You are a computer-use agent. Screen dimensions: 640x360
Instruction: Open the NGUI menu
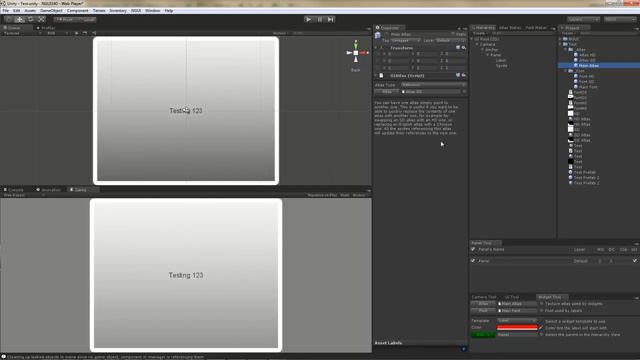[x=136, y=11]
